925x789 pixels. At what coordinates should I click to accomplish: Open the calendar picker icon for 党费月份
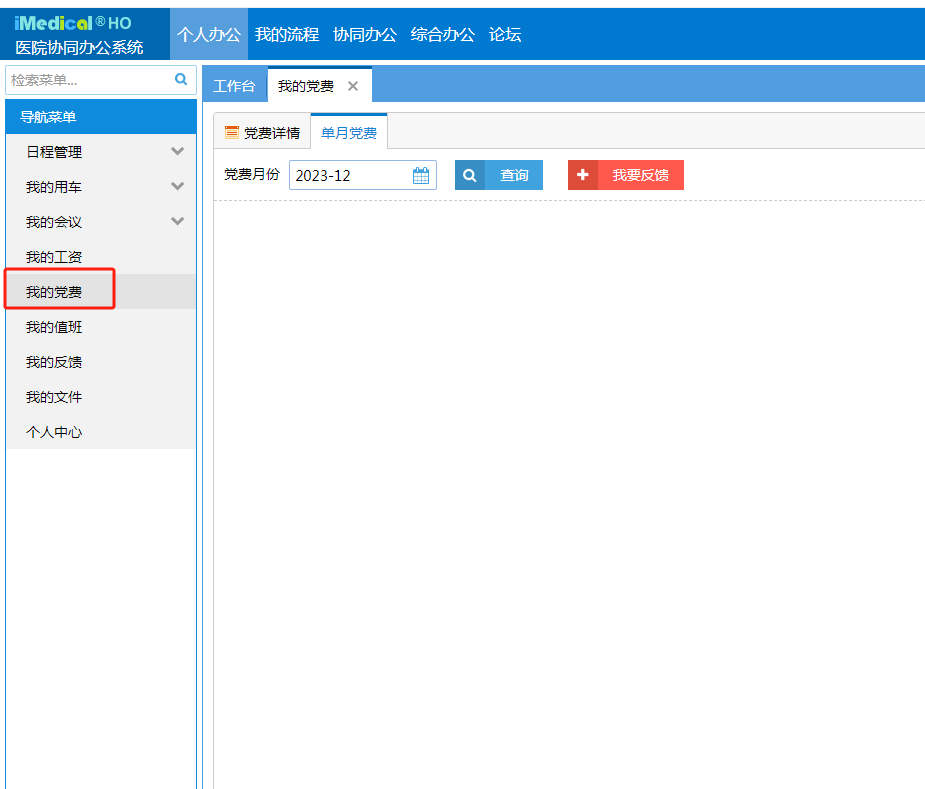421,176
